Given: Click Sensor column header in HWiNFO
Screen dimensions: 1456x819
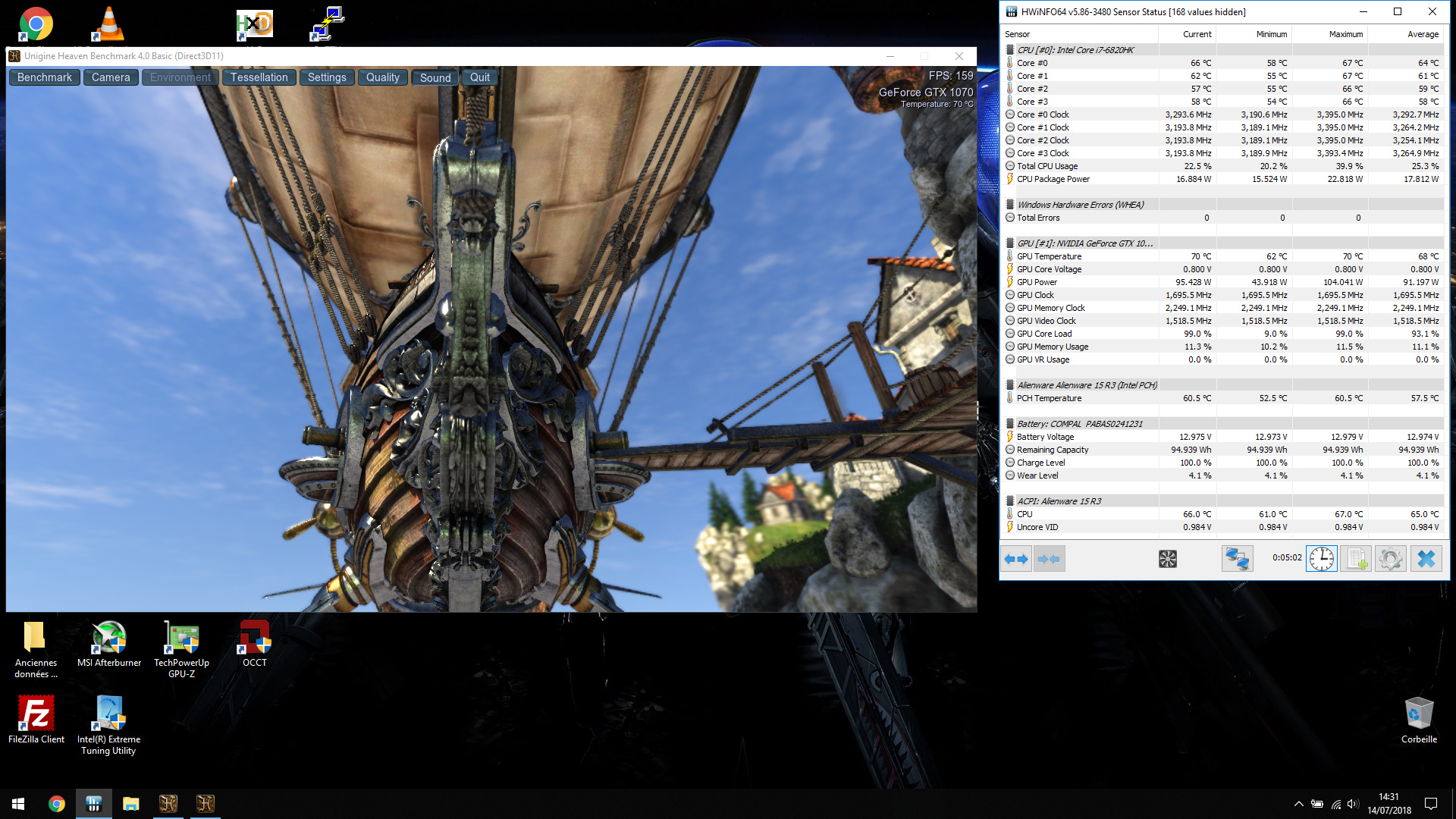Looking at the screenshot, I should 1079,34.
